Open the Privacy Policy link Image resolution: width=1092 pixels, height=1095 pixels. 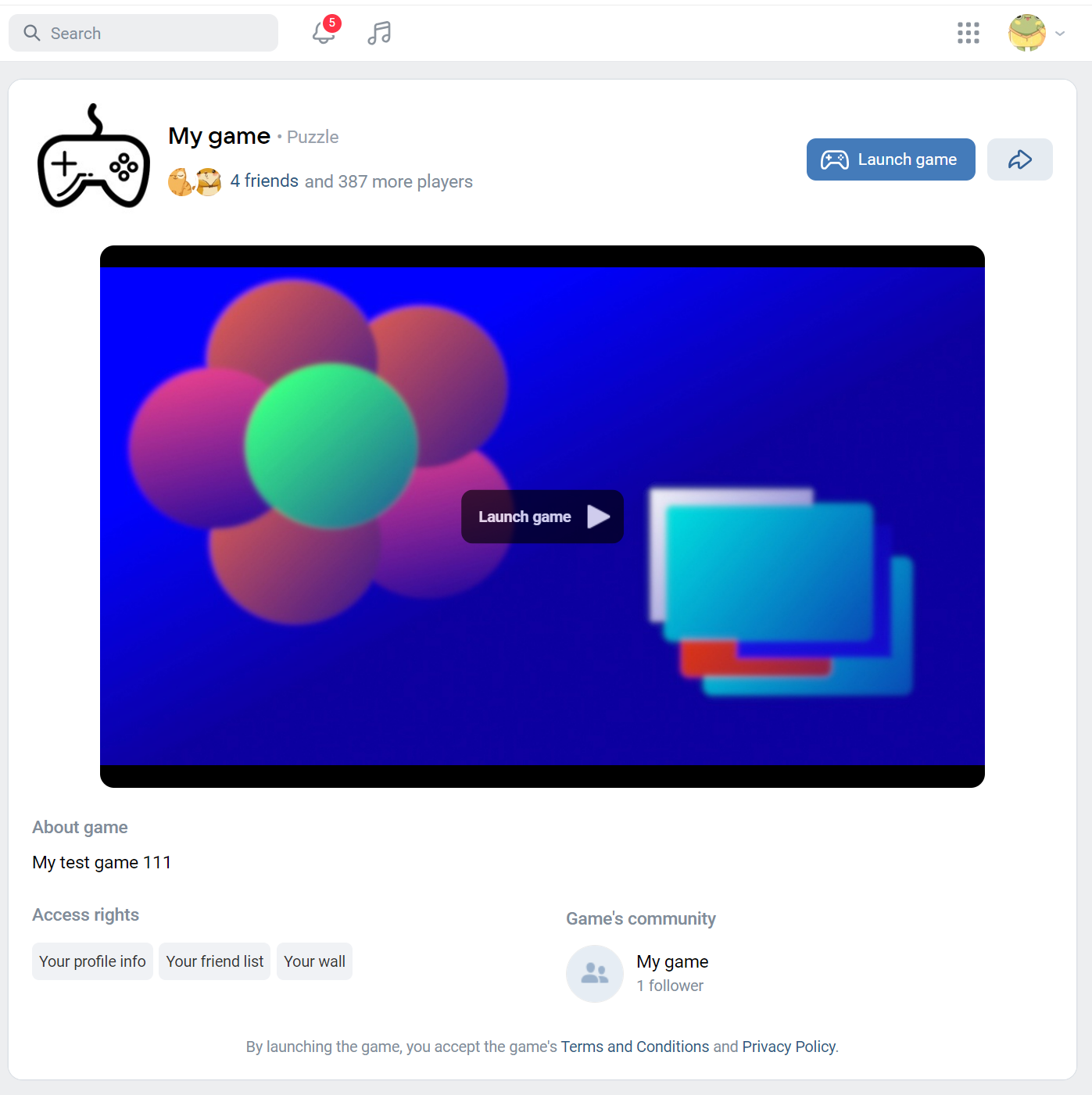point(789,1047)
